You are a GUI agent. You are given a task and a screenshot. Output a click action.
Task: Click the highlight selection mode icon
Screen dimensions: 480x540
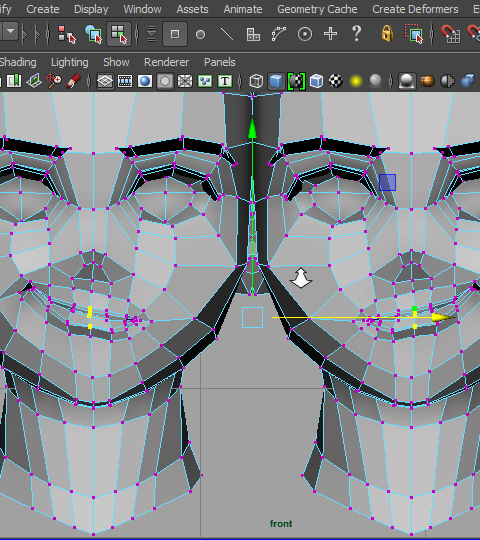(x=414, y=34)
